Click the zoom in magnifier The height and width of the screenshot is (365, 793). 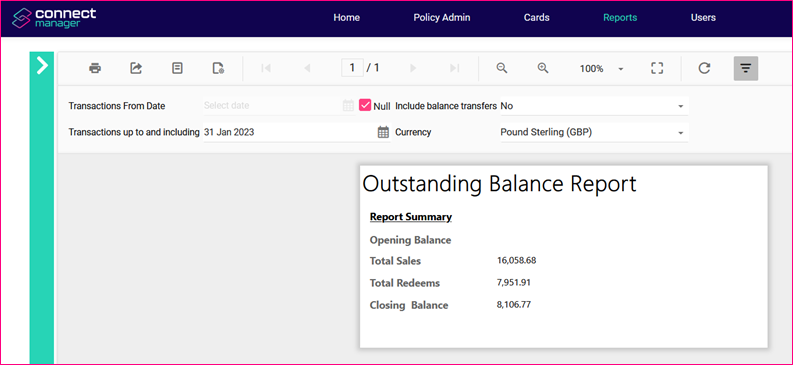tap(543, 68)
